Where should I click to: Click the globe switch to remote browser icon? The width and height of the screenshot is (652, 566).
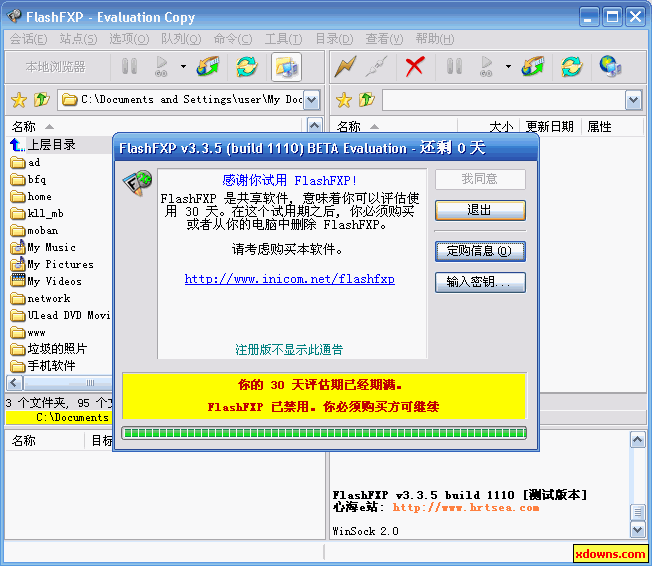[610, 67]
